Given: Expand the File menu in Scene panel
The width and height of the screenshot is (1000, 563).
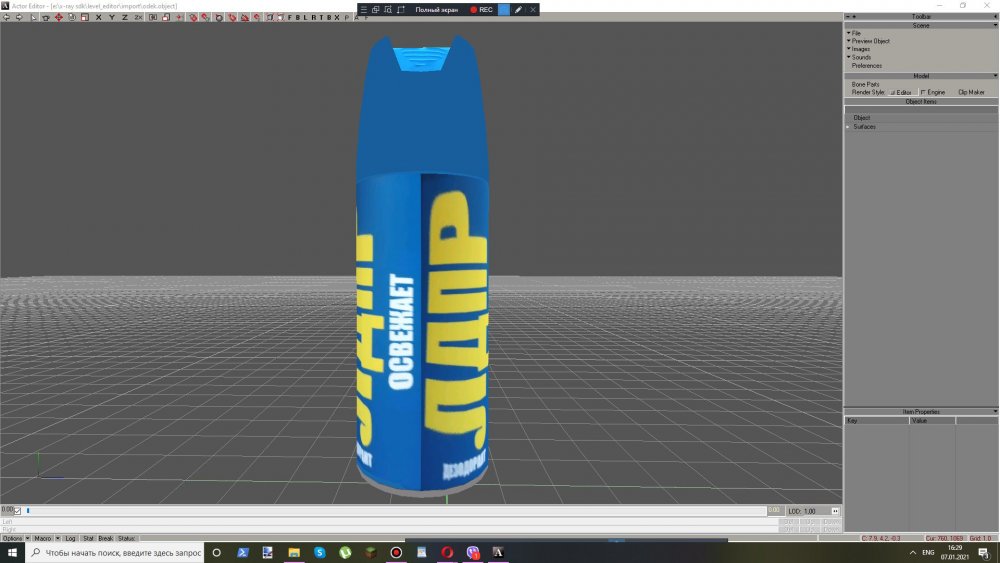Looking at the screenshot, I should tap(854, 33).
